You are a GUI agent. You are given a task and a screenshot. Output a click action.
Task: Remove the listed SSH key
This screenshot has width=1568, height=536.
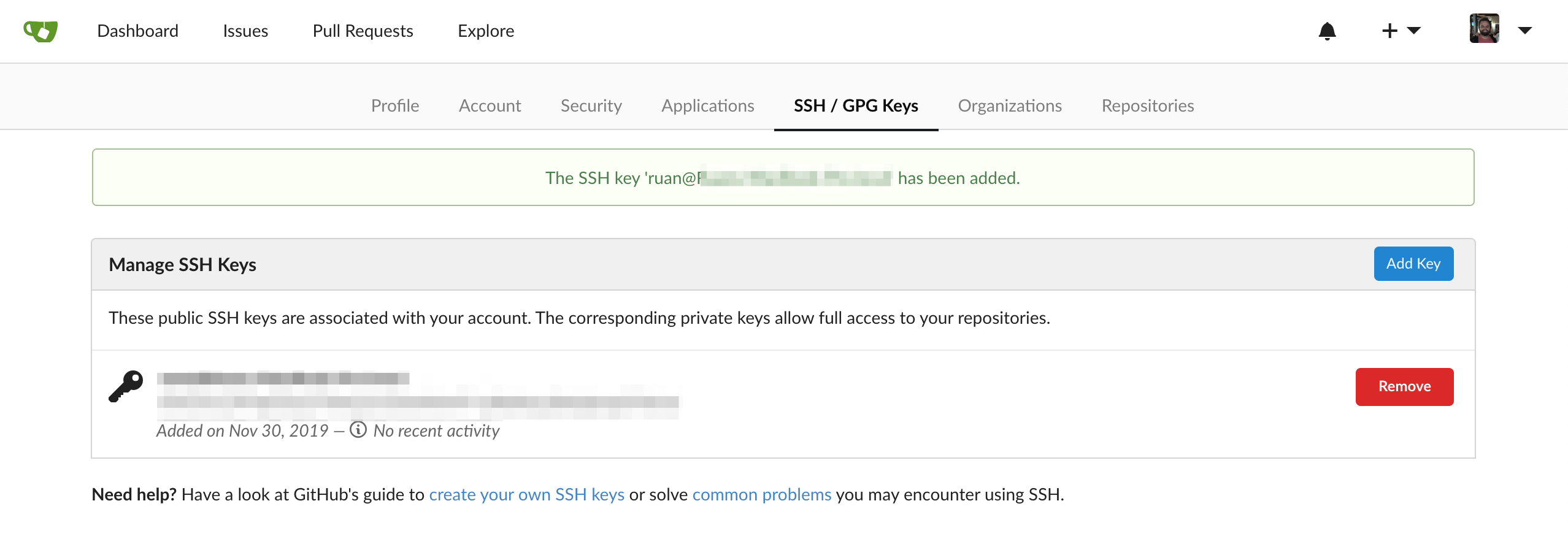click(1404, 386)
